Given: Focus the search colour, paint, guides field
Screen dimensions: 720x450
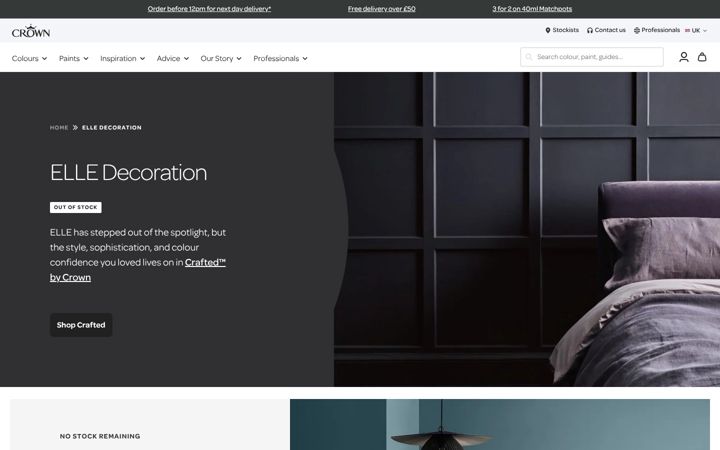Looking at the screenshot, I should click(x=592, y=57).
